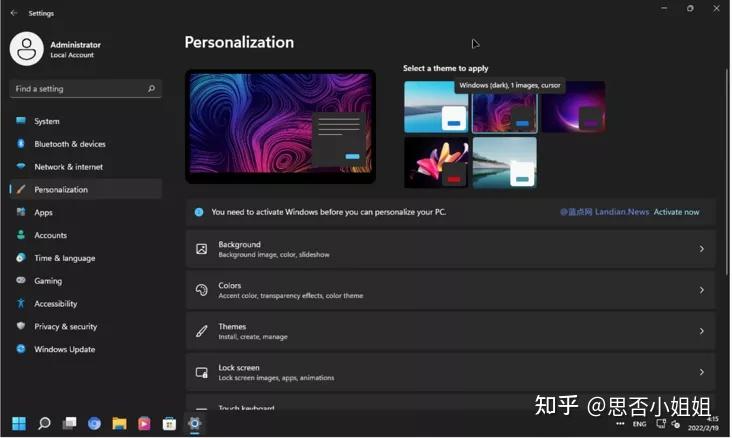Click the Lock screen icon
This screenshot has height=438, width=732.
pyautogui.click(x=202, y=372)
